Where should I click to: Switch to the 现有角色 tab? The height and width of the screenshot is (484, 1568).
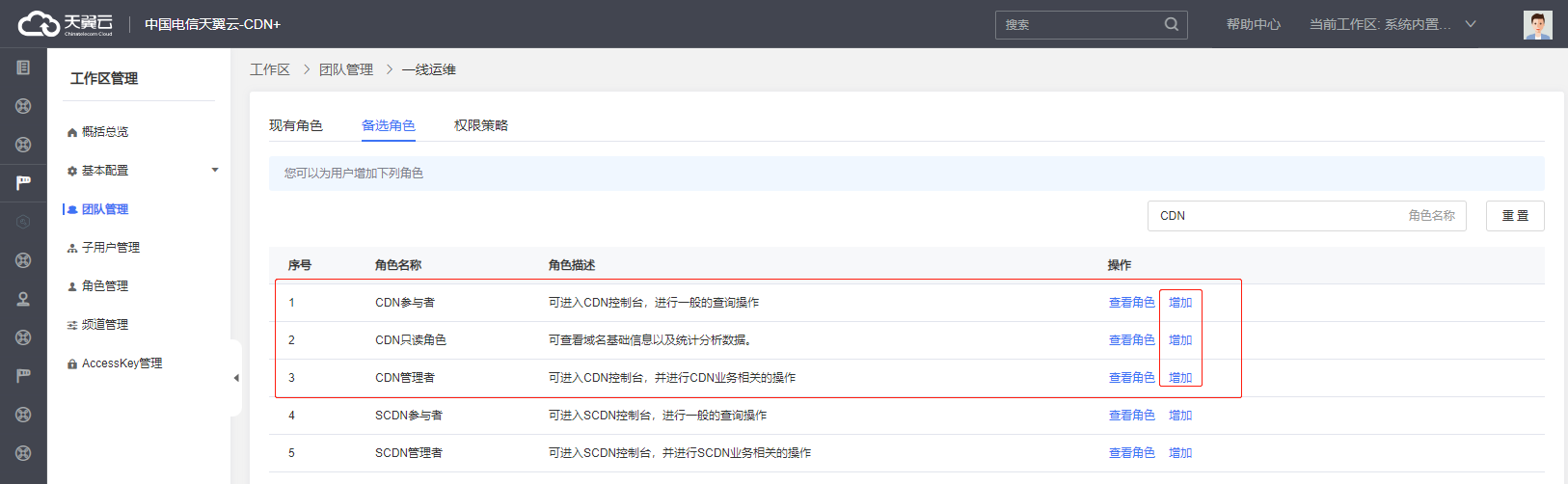coord(295,125)
